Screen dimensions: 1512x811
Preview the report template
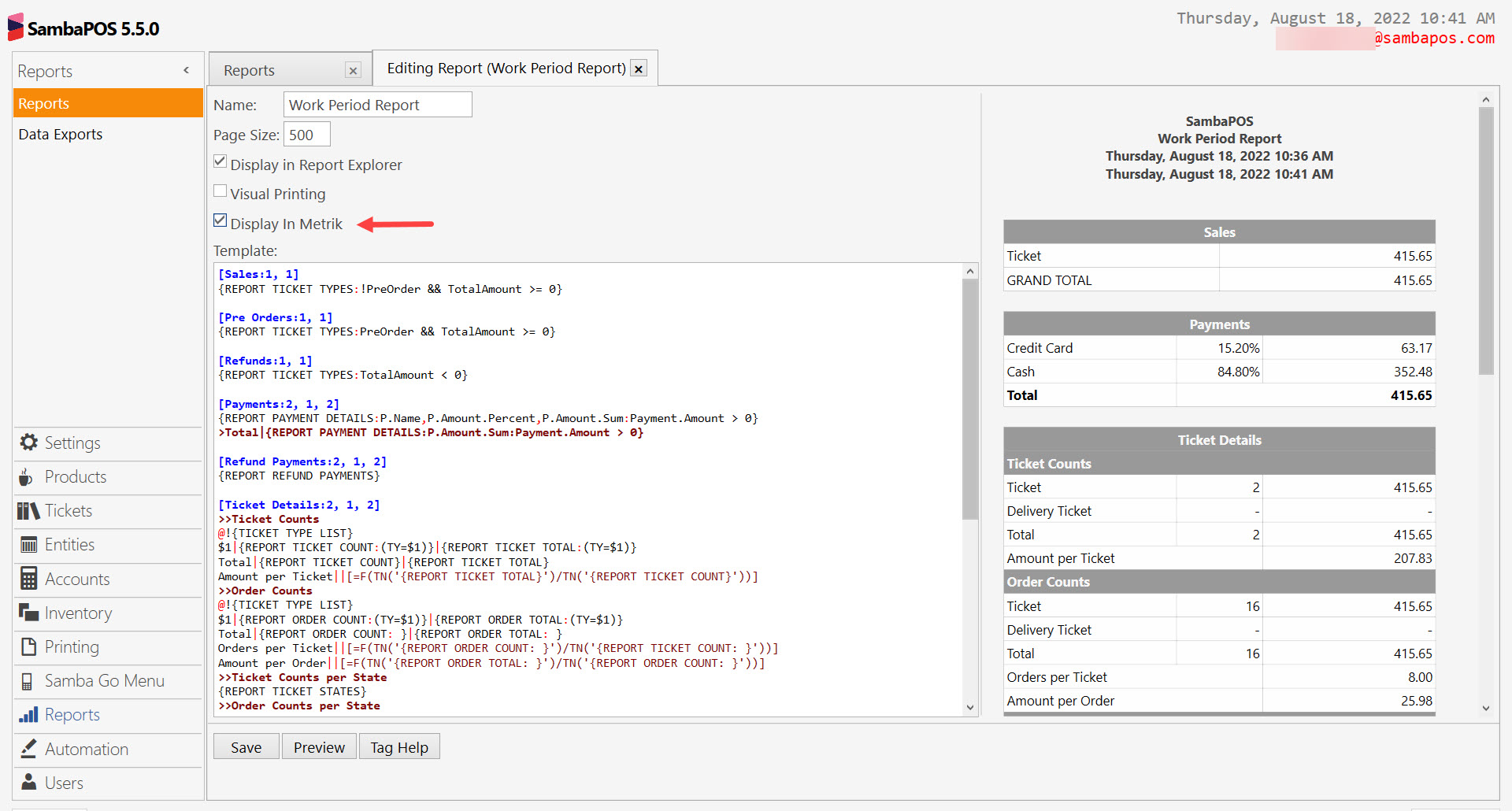click(318, 746)
